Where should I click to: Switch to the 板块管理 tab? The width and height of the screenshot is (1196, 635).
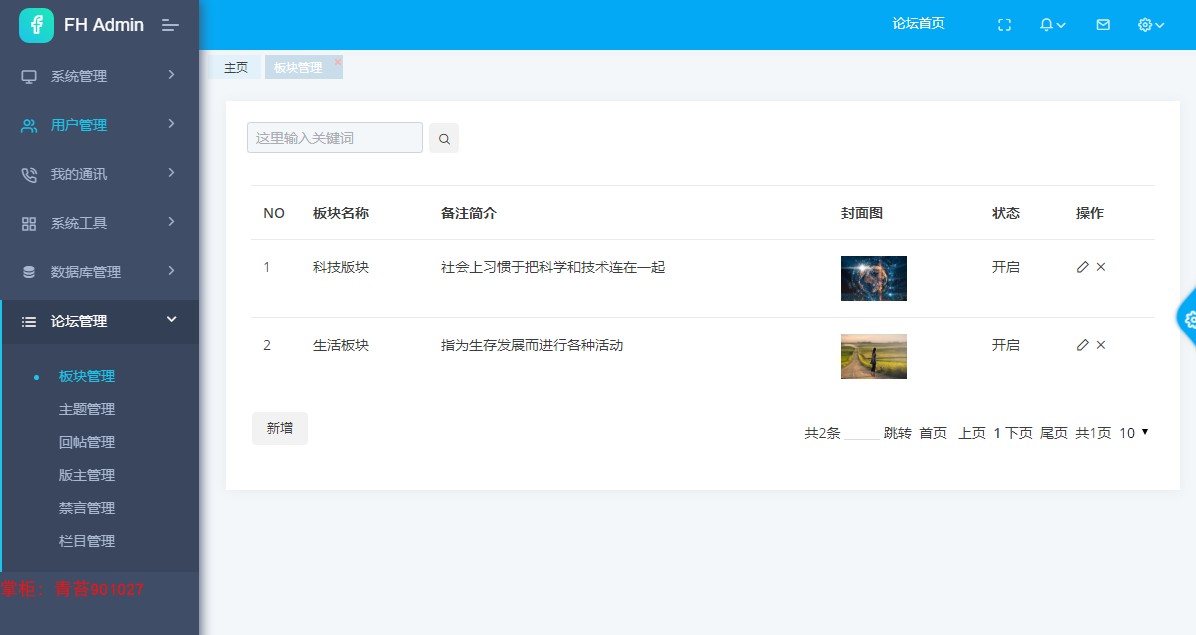[297, 68]
